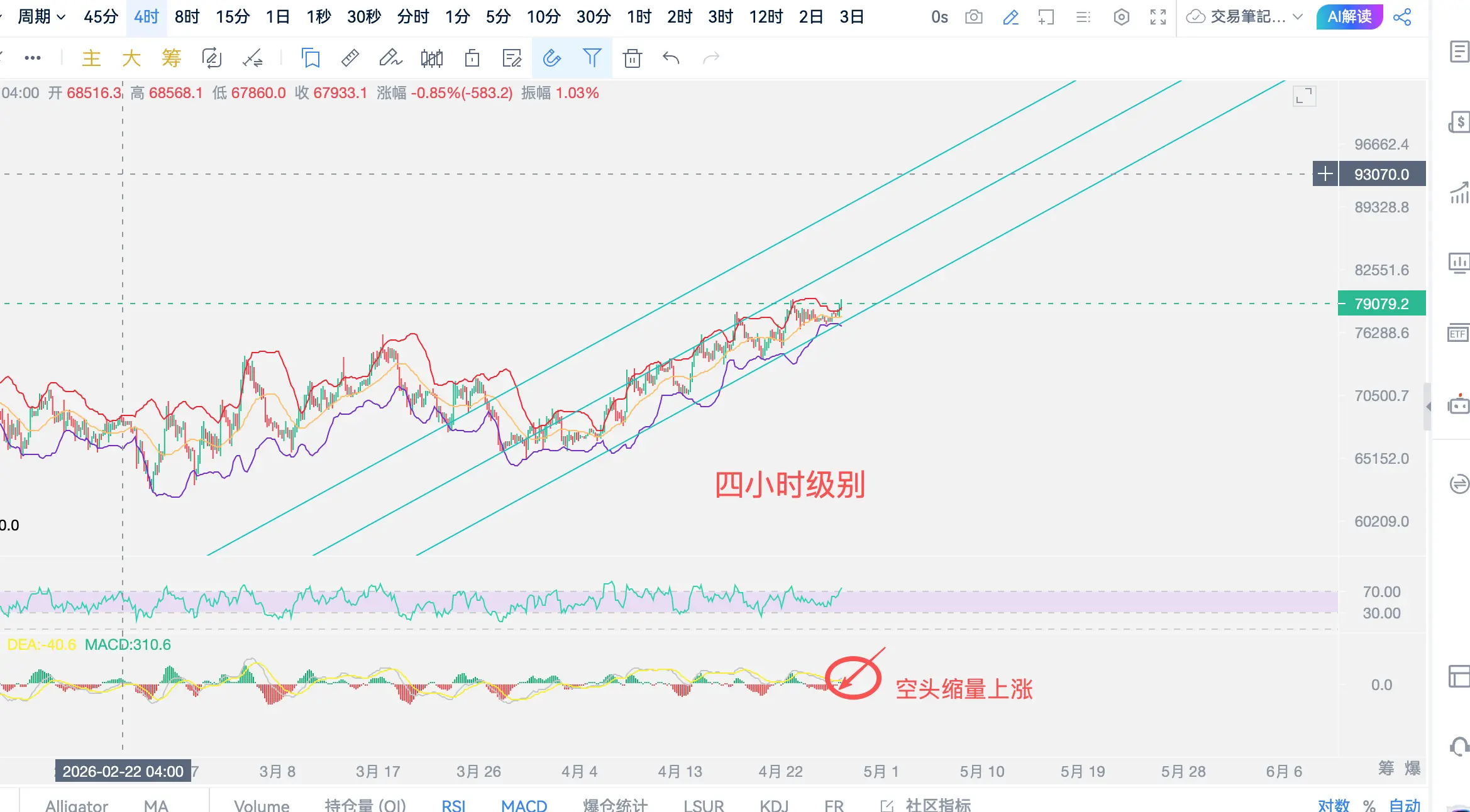Click the fullscreen expand icon
The width and height of the screenshot is (1470, 812).
click(x=1158, y=17)
